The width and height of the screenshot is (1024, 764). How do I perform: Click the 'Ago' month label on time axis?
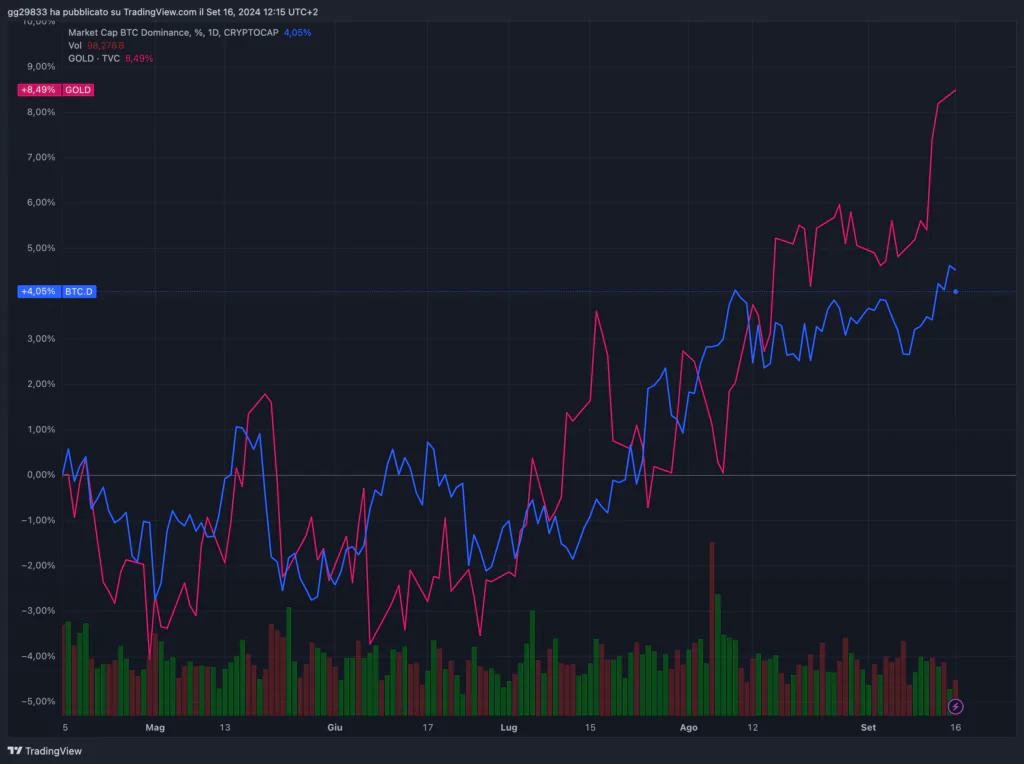click(x=688, y=729)
